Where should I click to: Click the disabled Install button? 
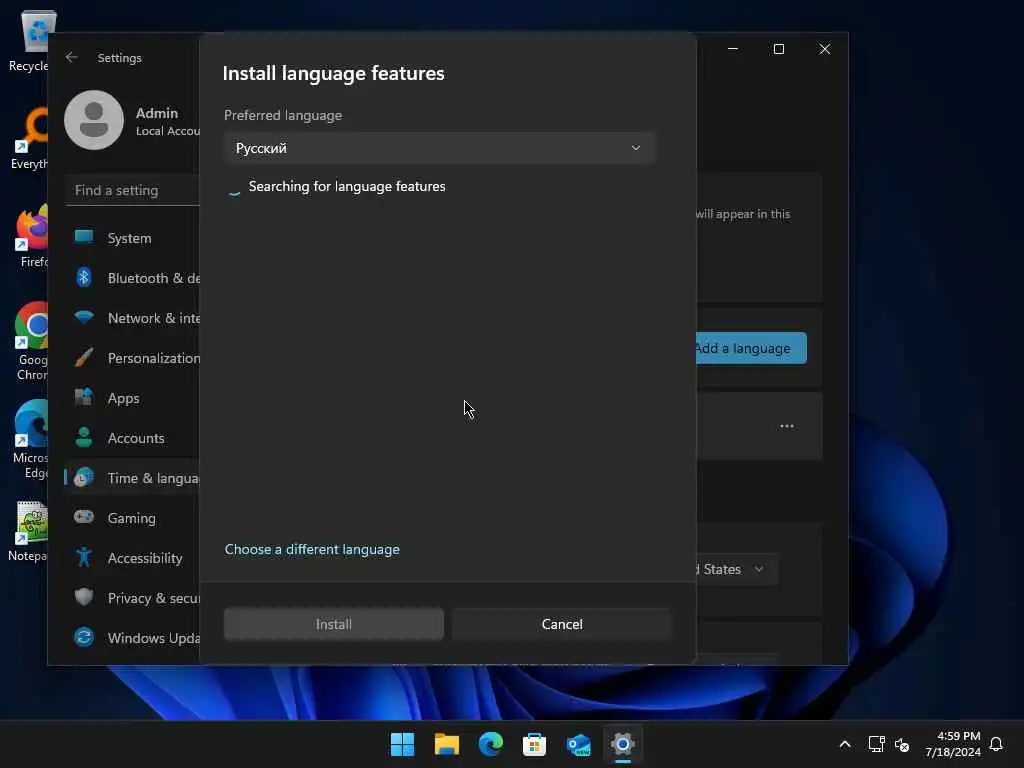(x=334, y=624)
